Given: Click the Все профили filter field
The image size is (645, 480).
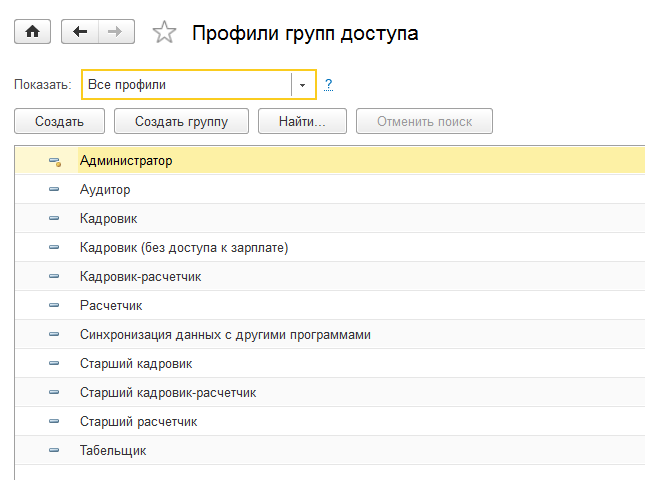Looking at the screenshot, I should [187, 85].
